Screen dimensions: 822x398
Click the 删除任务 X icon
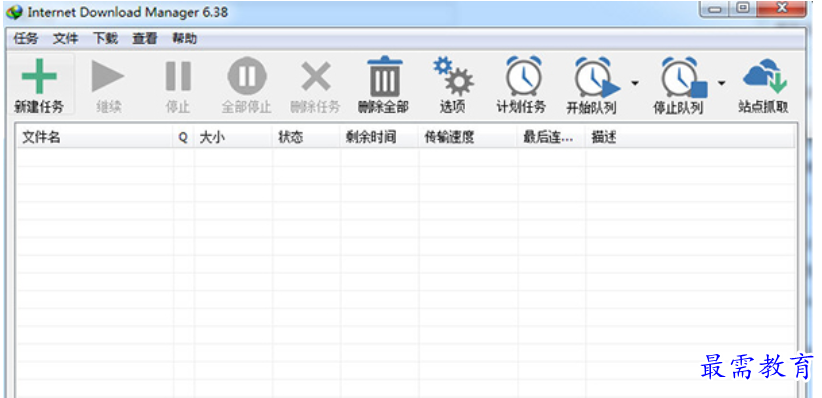coord(316,77)
